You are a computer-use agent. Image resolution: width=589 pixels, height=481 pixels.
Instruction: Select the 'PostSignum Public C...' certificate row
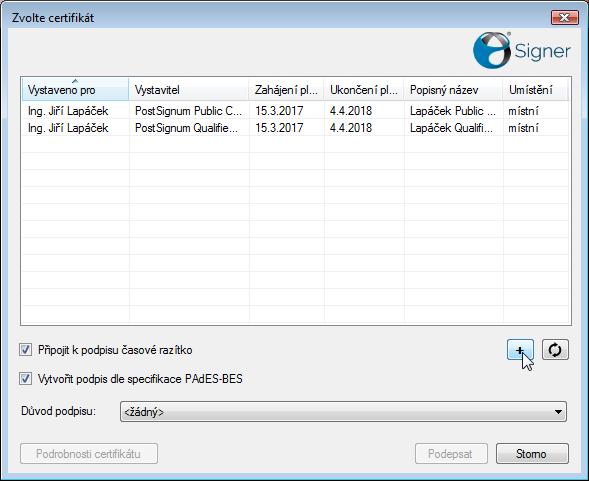point(296,111)
